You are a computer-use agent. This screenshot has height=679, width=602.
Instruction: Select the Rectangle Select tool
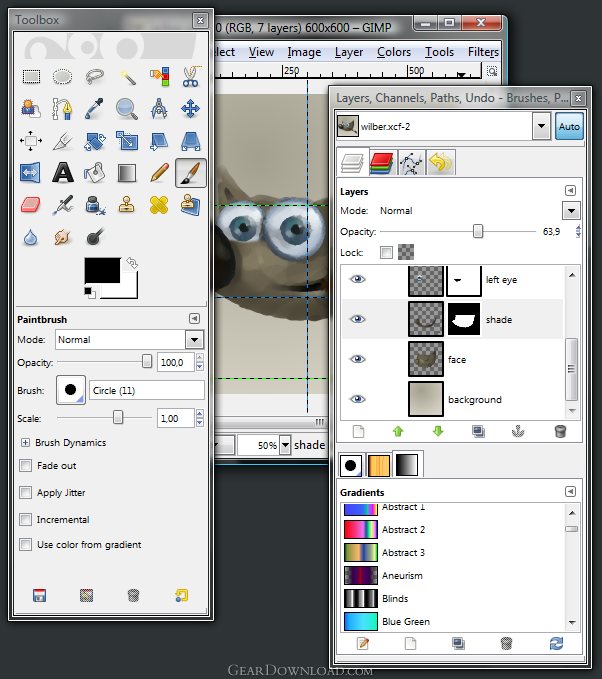pos(31,76)
